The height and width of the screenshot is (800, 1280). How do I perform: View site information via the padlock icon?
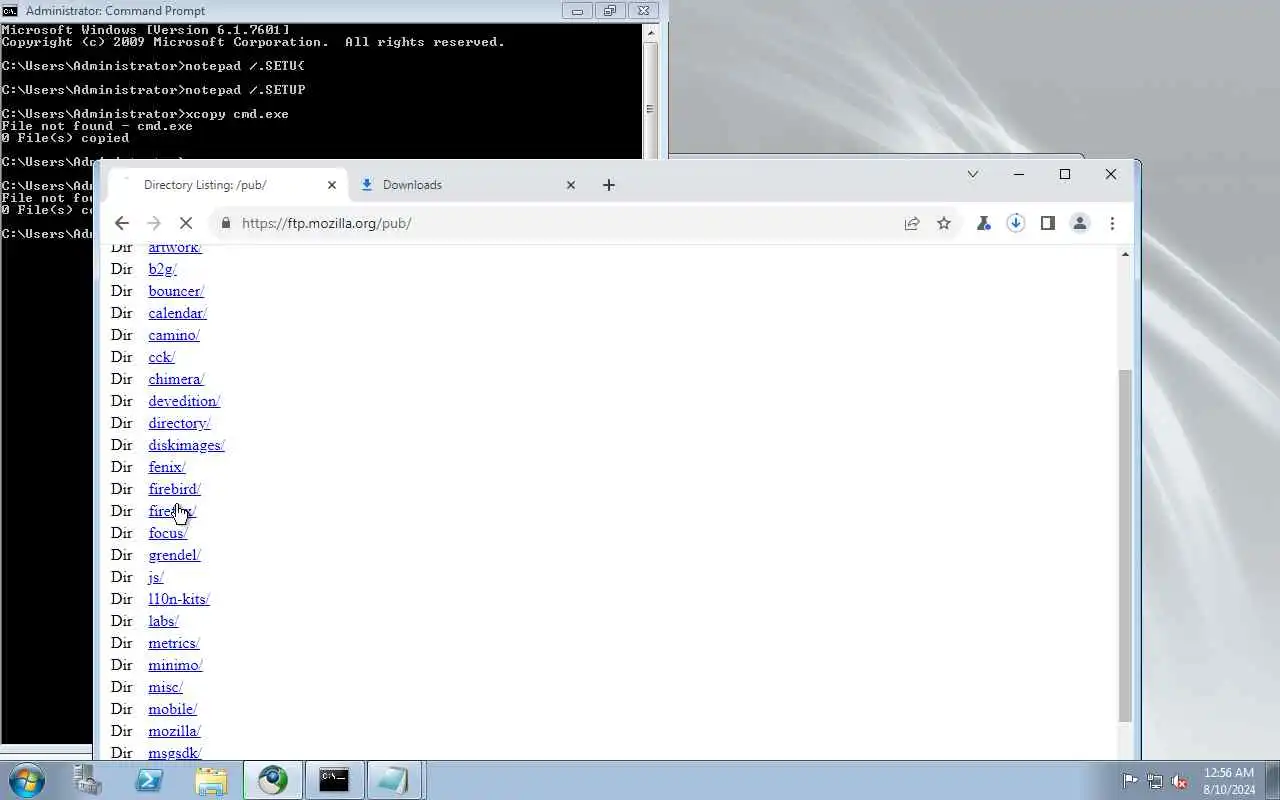pos(225,223)
